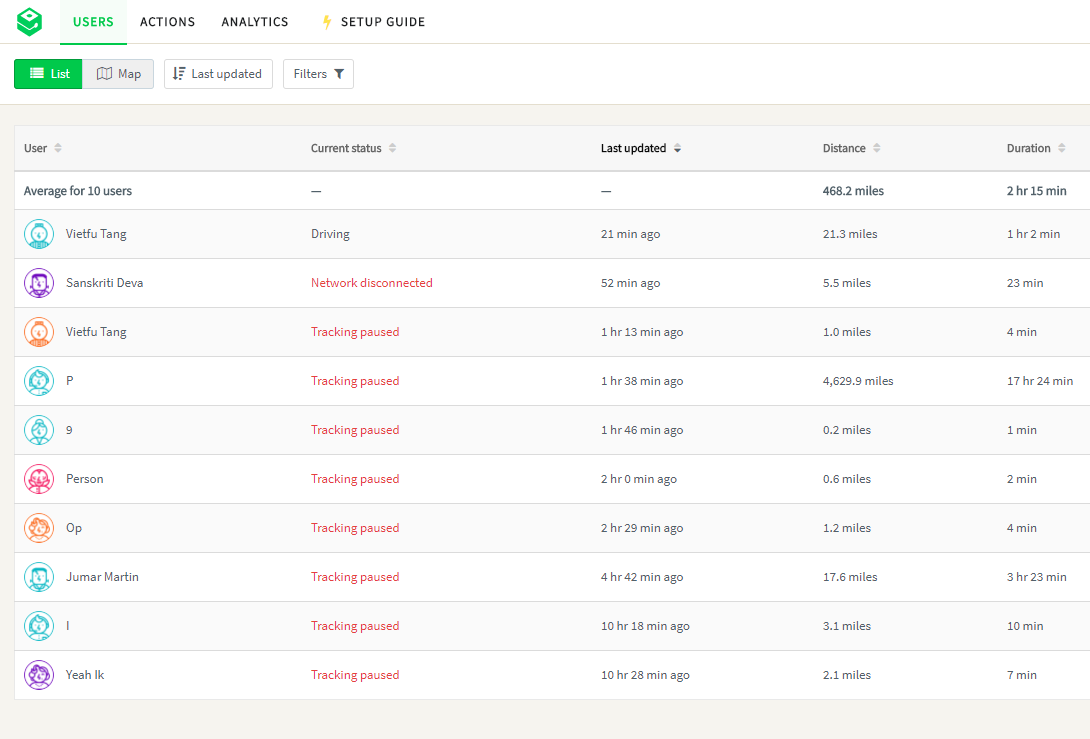Click 21.3 miles distance cell
This screenshot has width=1090, height=739.
coord(850,234)
